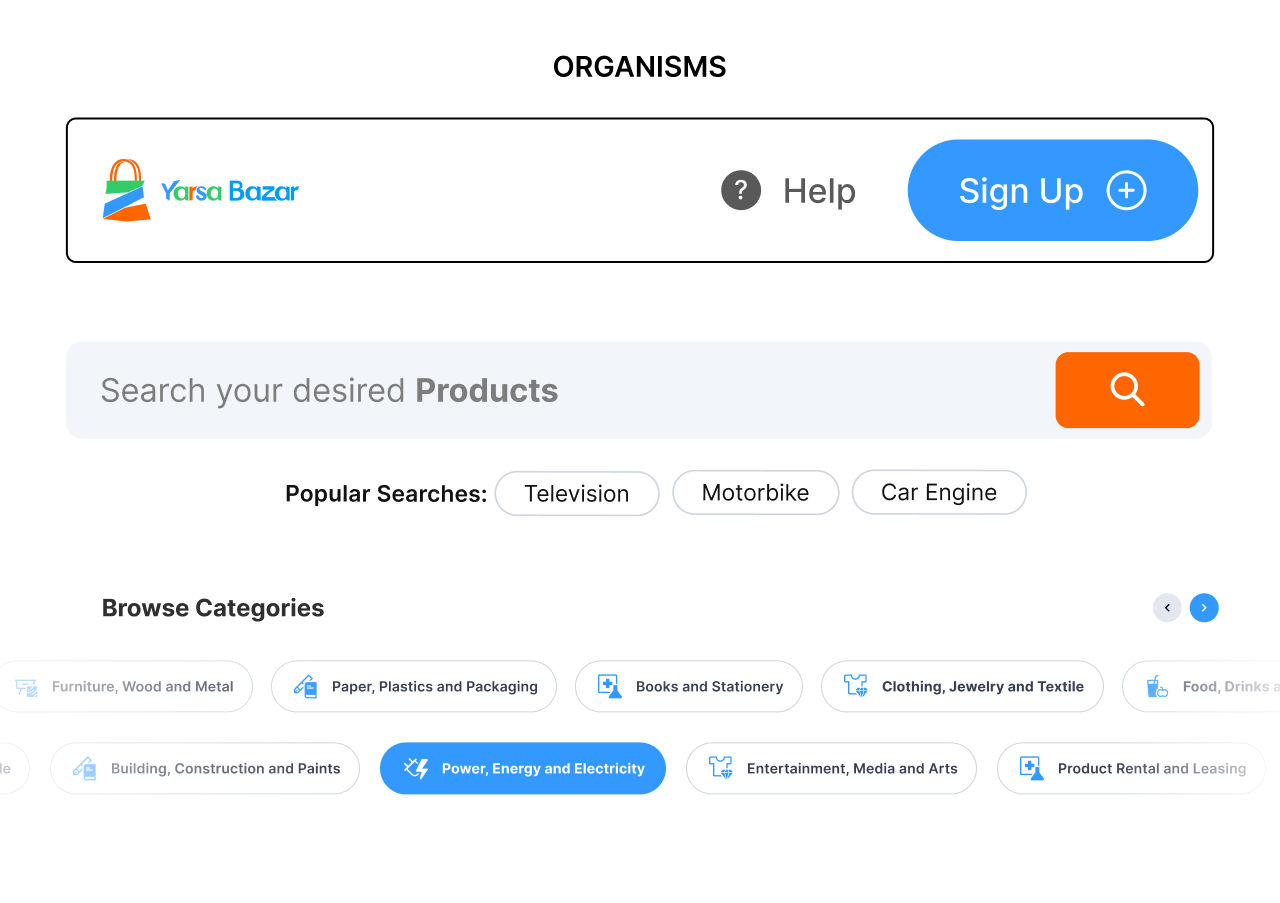Image resolution: width=1280 pixels, height=903 pixels.
Task: Select the Paper, Plastics and Packaging chip
Action: [414, 686]
